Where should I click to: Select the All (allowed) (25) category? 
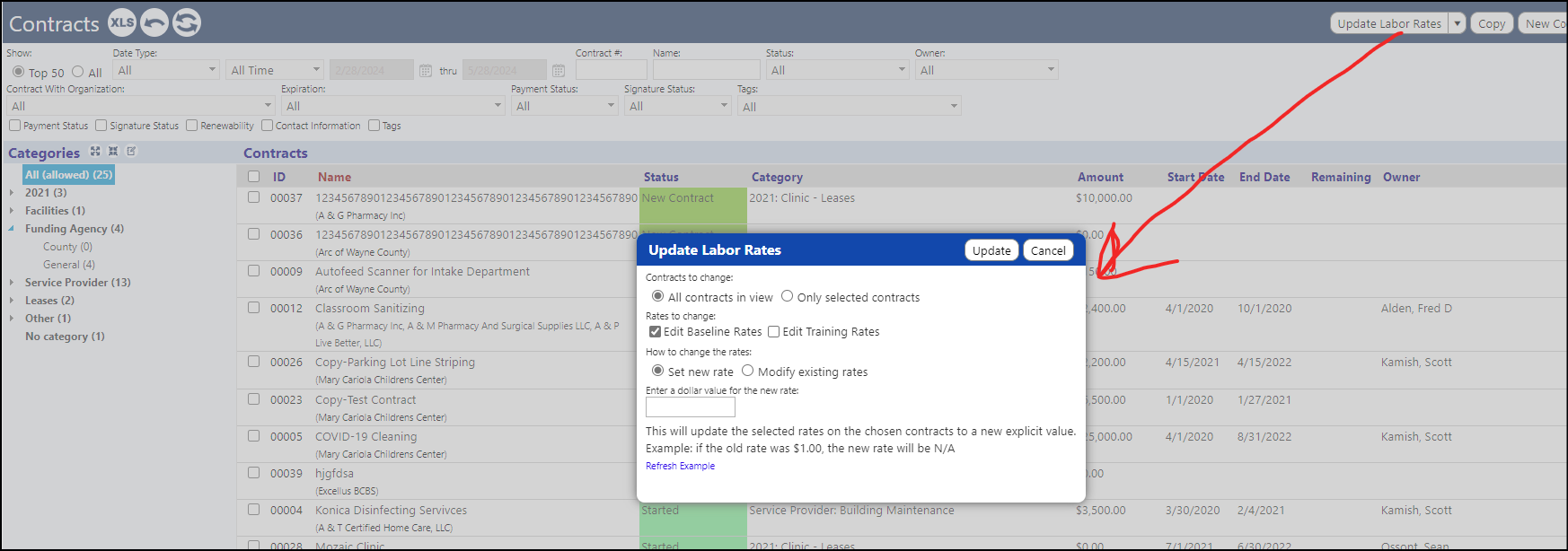tap(69, 174)
